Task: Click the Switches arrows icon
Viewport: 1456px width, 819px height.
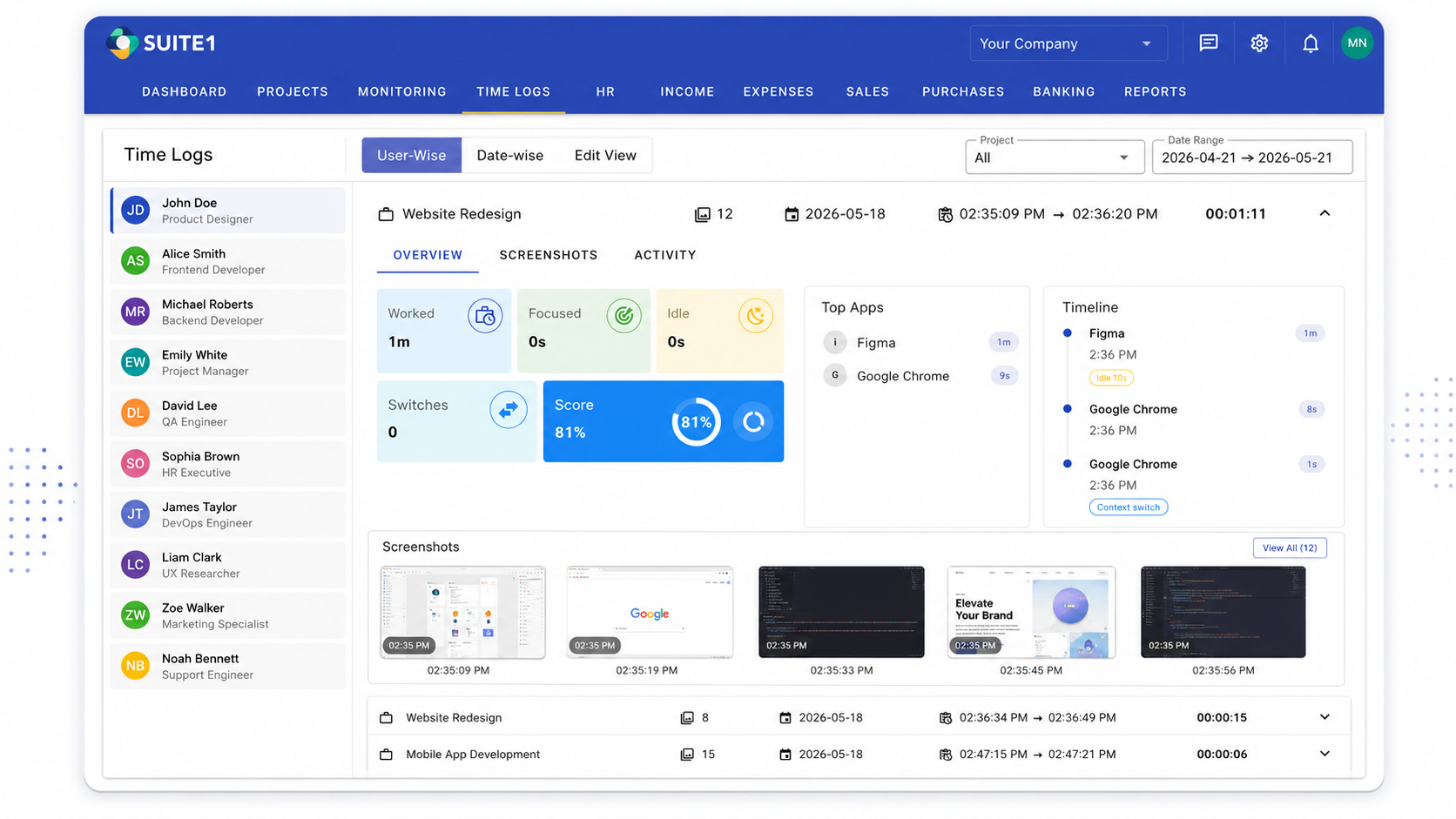Action: coord(509,409)
